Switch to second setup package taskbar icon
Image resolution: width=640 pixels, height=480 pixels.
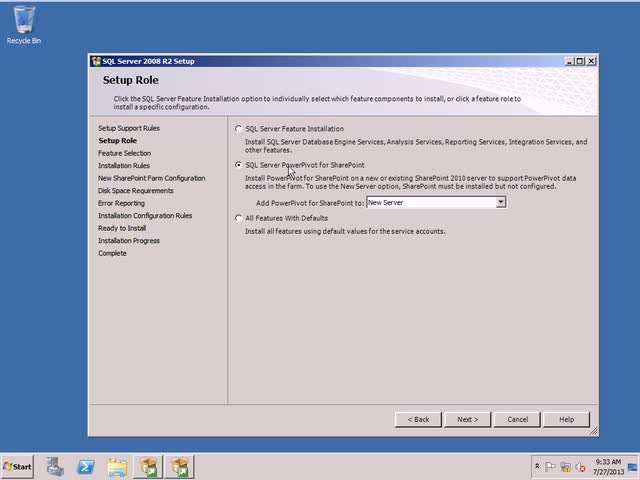(180, 467)
